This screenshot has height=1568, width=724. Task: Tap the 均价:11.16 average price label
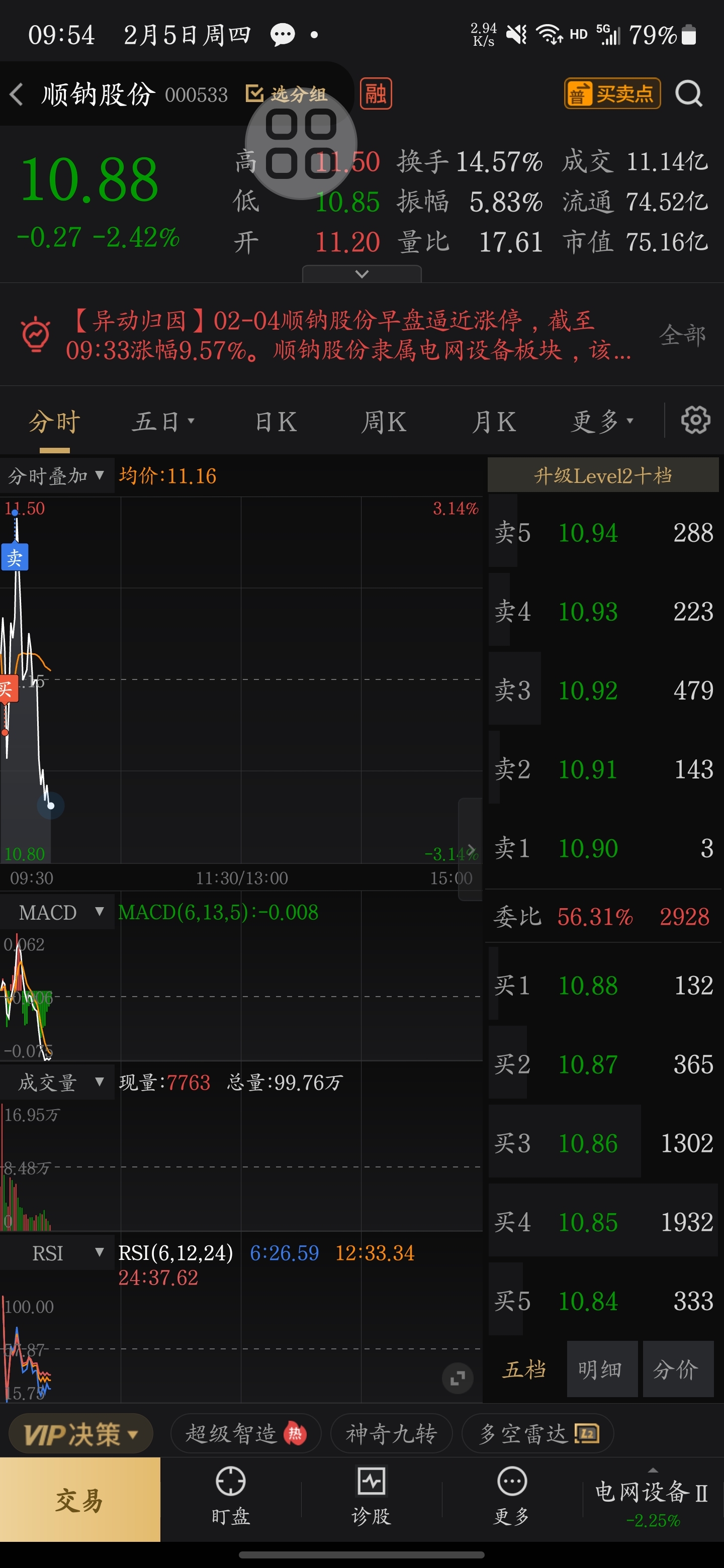click(167, 475)
